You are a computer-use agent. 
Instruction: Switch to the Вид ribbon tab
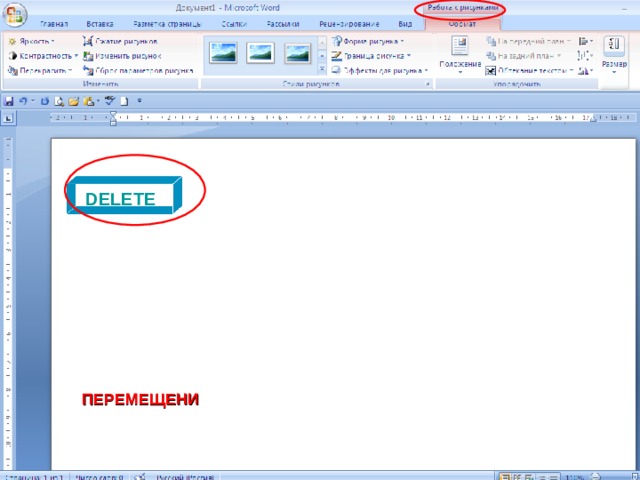click(x=405, y=24)
